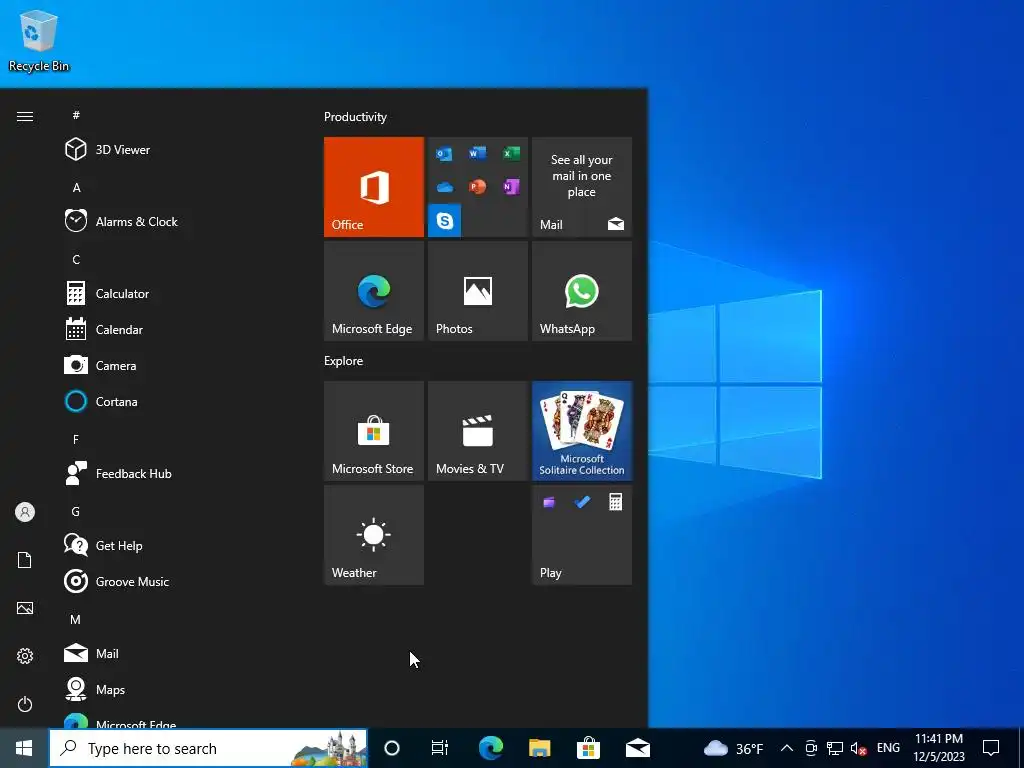Open Settings gear in Start sidebar
This screenshot has width=1024, height=768.
tap(25, 656)
